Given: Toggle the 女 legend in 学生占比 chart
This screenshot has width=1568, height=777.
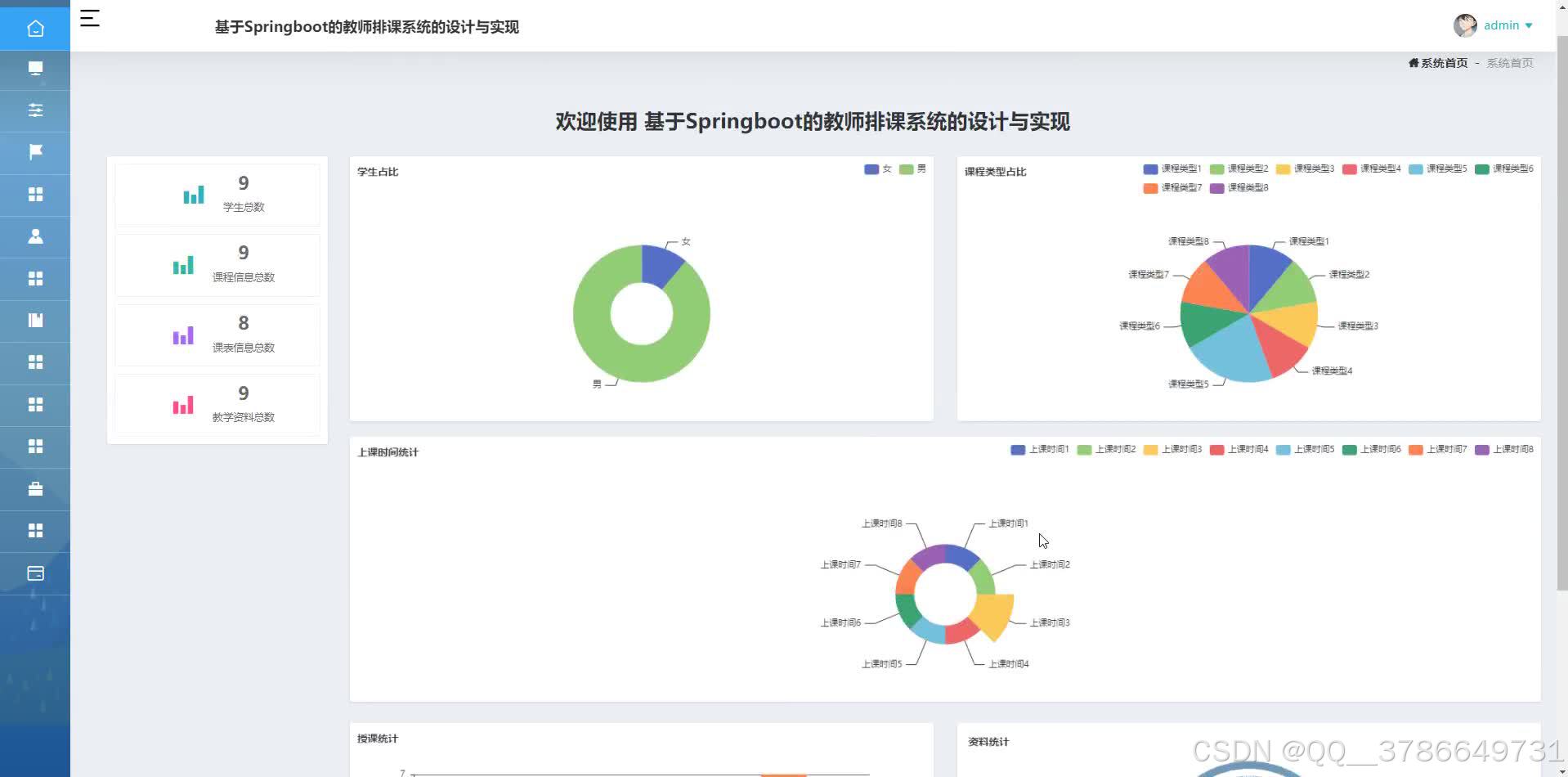Looking at the screenshot, I should (x=878, y=168).
